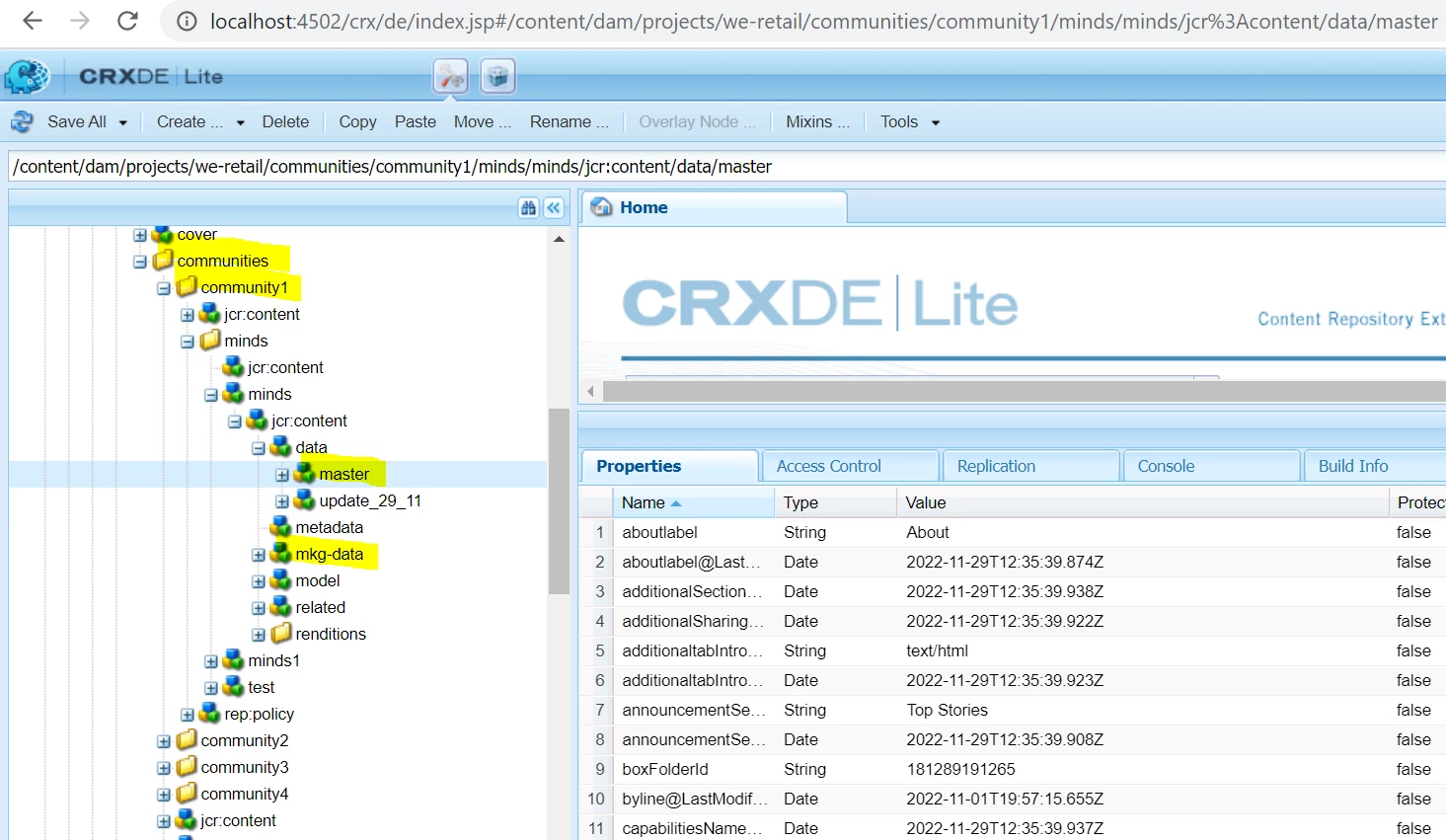Screen dimensions: 1446x840
Task: Click the browser forward arrow
Action: (80, 21)
